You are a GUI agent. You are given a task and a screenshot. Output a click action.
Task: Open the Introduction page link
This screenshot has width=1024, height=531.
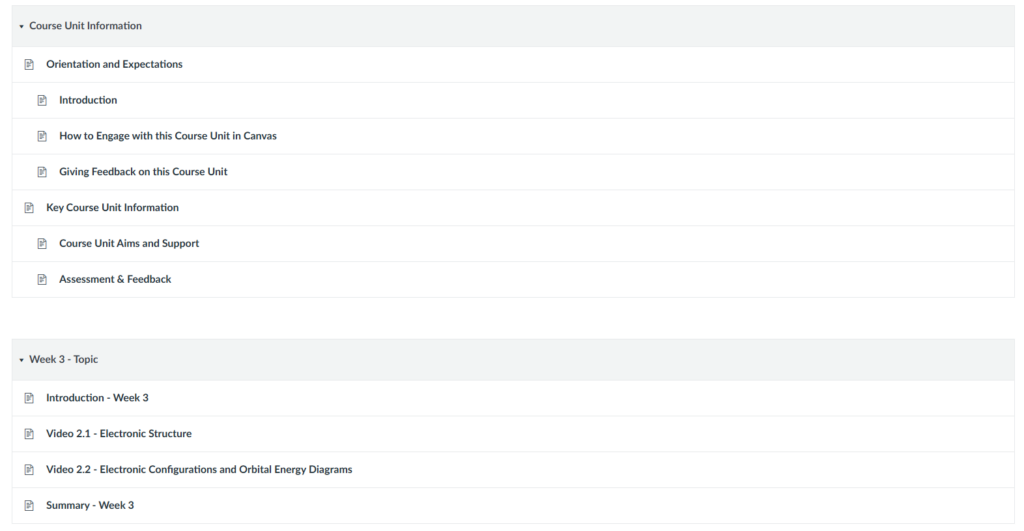point(88,100)
